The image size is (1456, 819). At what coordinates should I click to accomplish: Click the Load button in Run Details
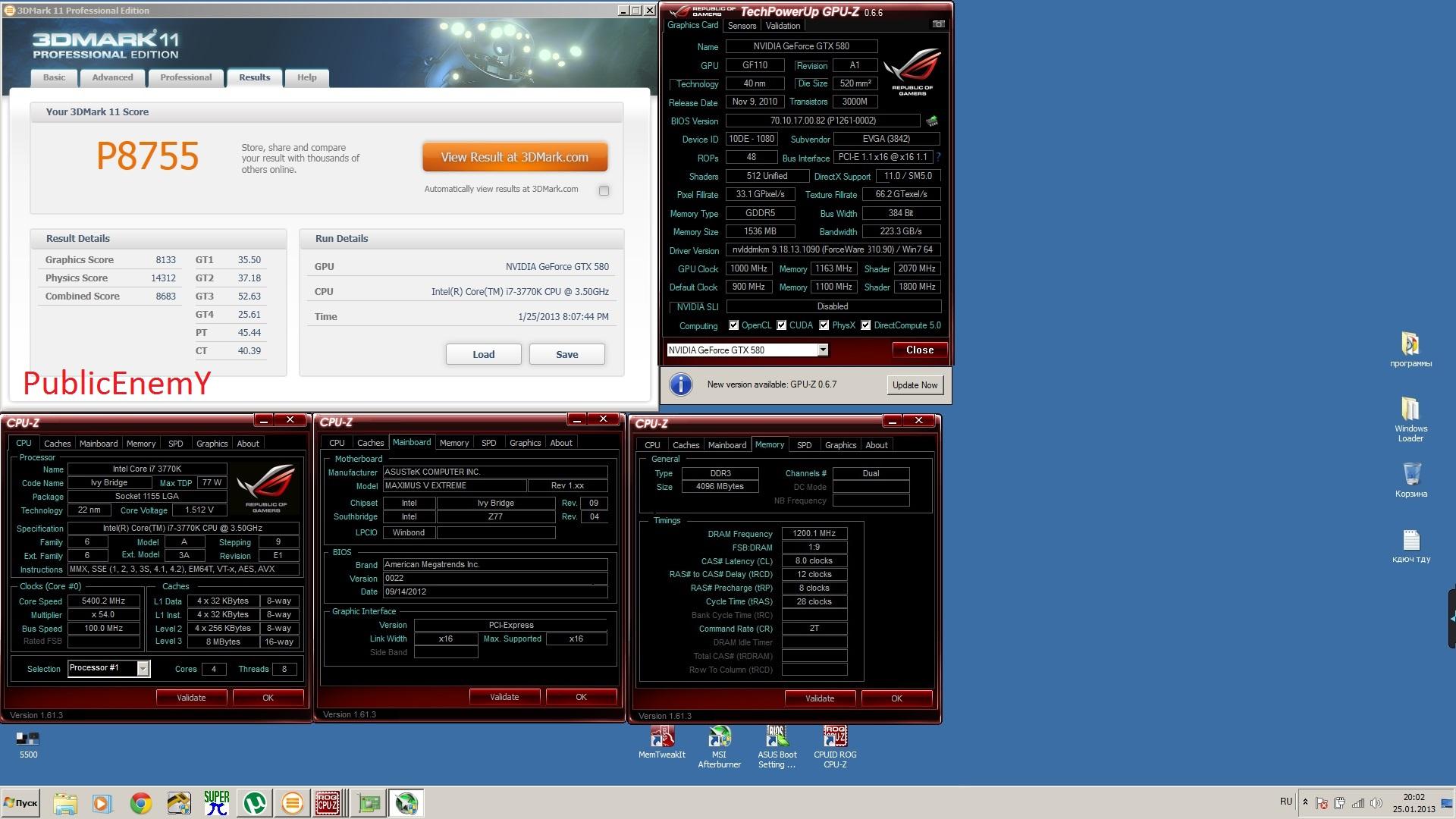tap(484, 354)
